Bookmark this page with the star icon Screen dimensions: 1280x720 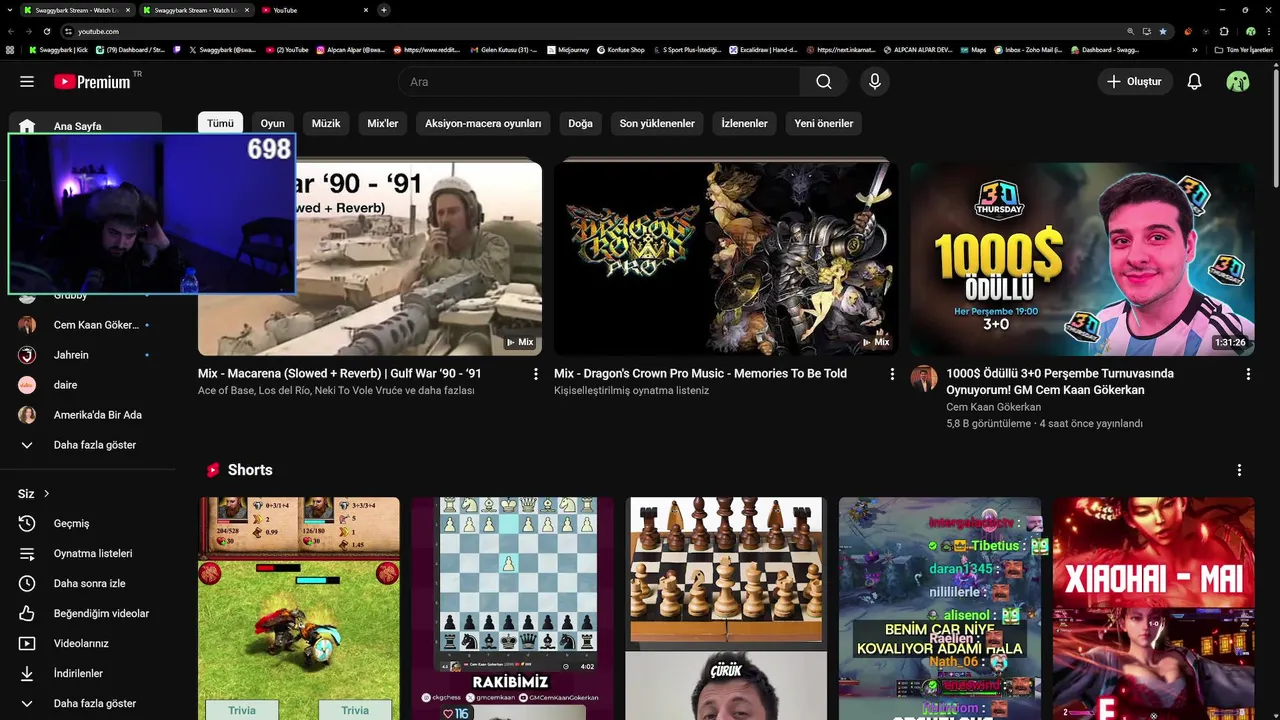click(x=1162, y=31)
